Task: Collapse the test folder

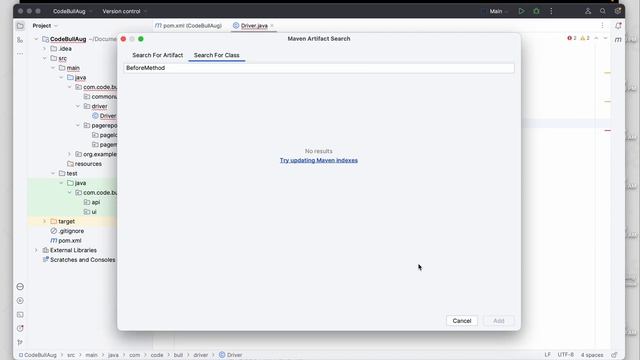Action: [53, 173]
